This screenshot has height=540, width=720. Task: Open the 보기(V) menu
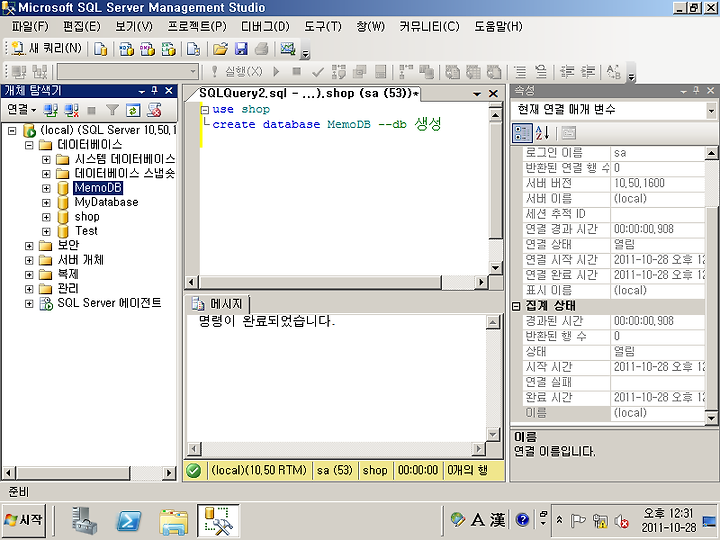click(x=134, y=26)
